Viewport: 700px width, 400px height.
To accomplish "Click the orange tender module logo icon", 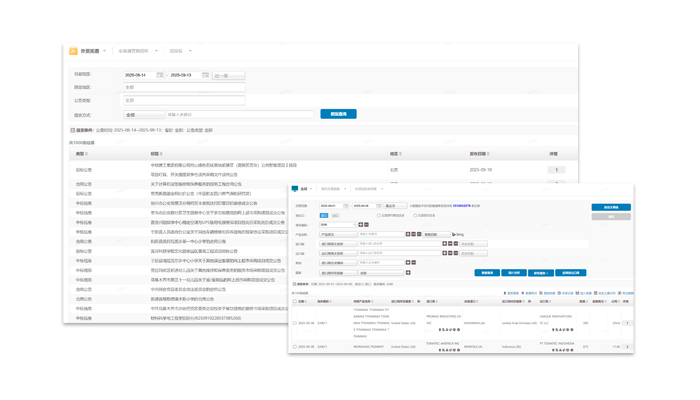I will pos(73,51).
